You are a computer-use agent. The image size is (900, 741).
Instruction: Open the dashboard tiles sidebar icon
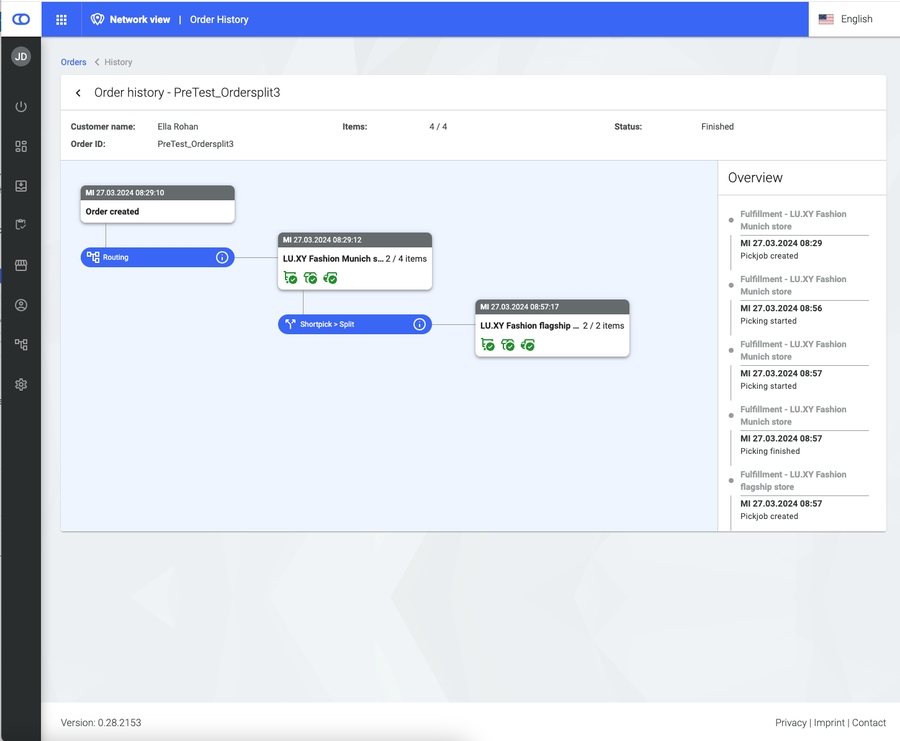click(21, 146)
